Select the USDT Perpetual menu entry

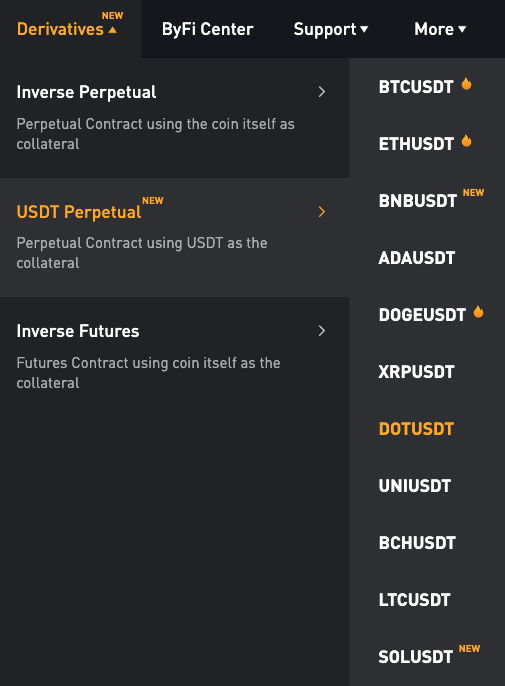[174, 237]
